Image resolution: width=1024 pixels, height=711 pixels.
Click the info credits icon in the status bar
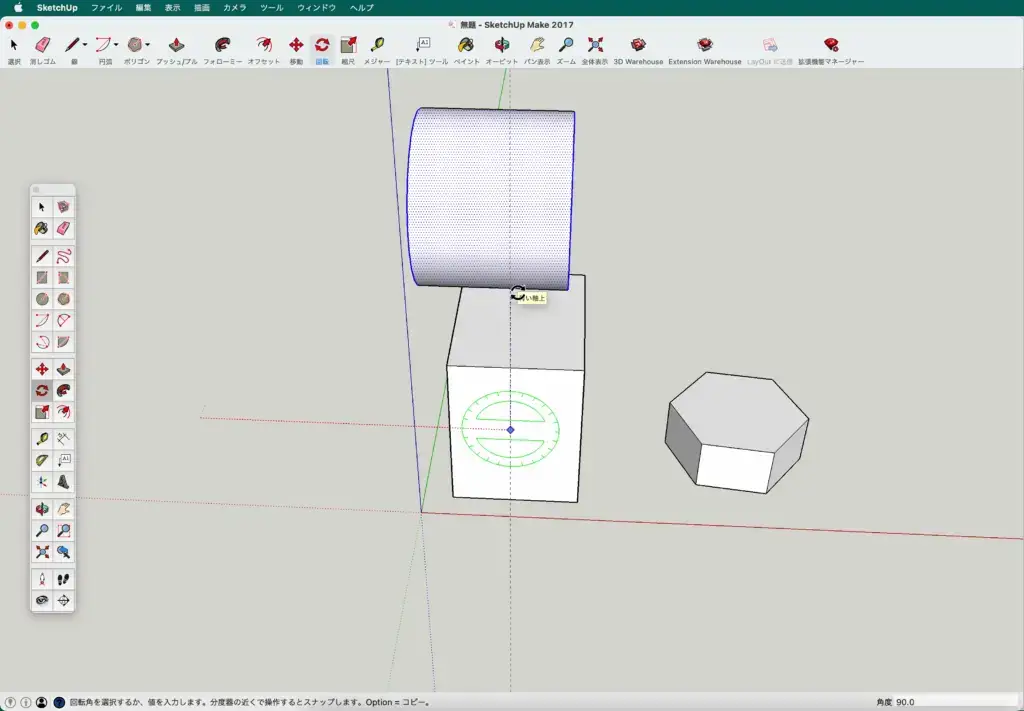pos(26,703)
